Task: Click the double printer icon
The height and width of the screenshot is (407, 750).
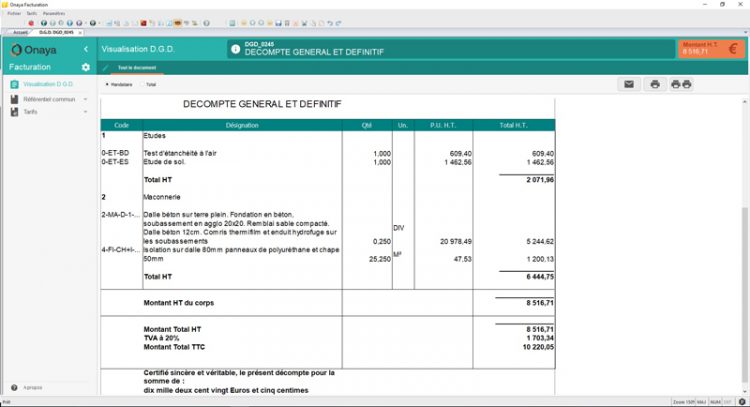Action: pos(681,84)
